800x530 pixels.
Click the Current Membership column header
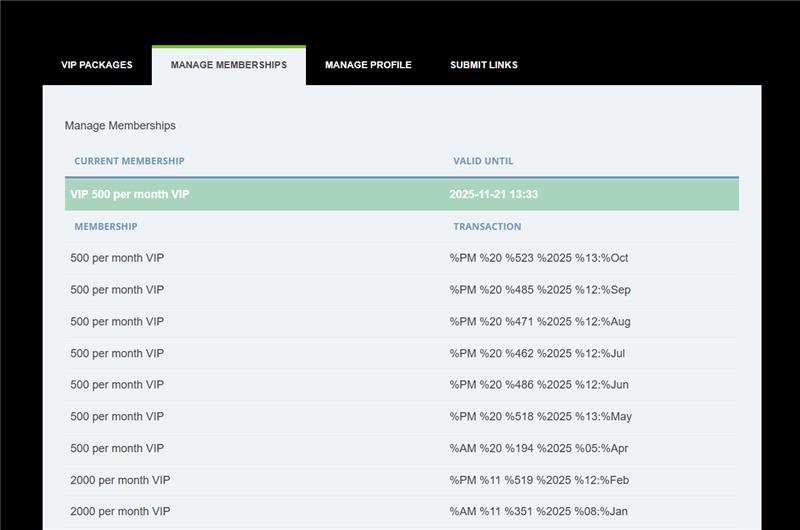coord(129,161)
